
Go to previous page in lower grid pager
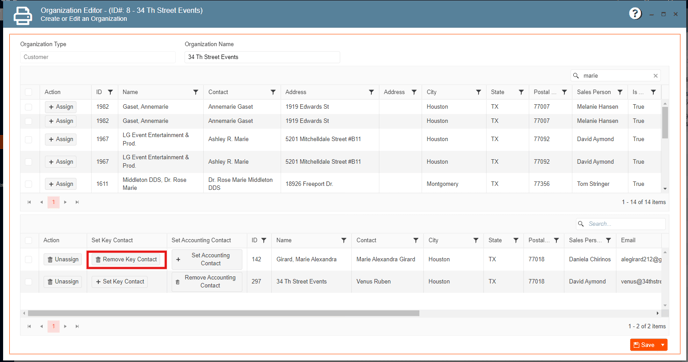tap(41, 326)
